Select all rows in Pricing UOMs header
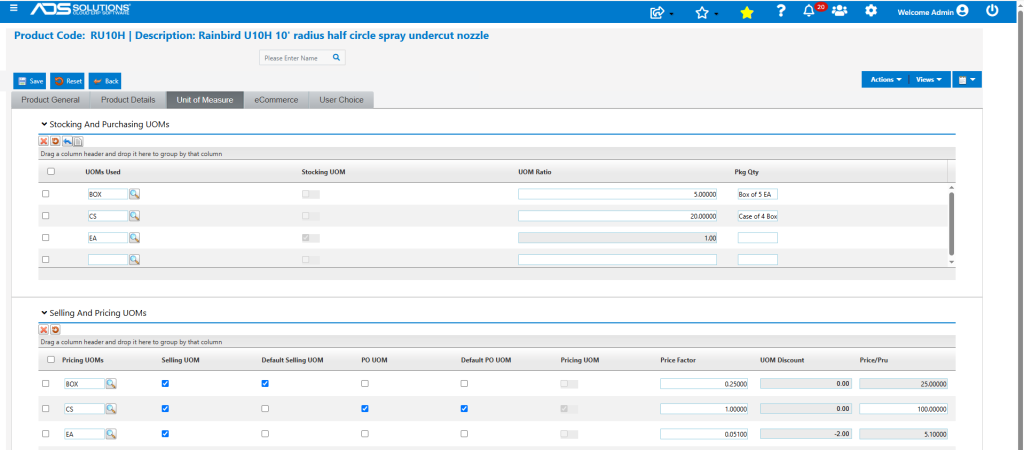This screenshot has height=450, width=1024. 51,360
